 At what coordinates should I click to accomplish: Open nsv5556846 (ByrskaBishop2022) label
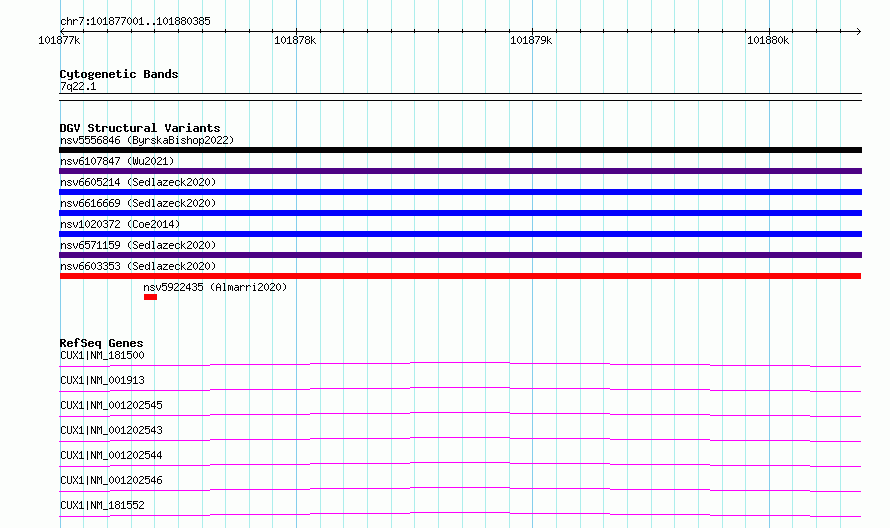147,140
